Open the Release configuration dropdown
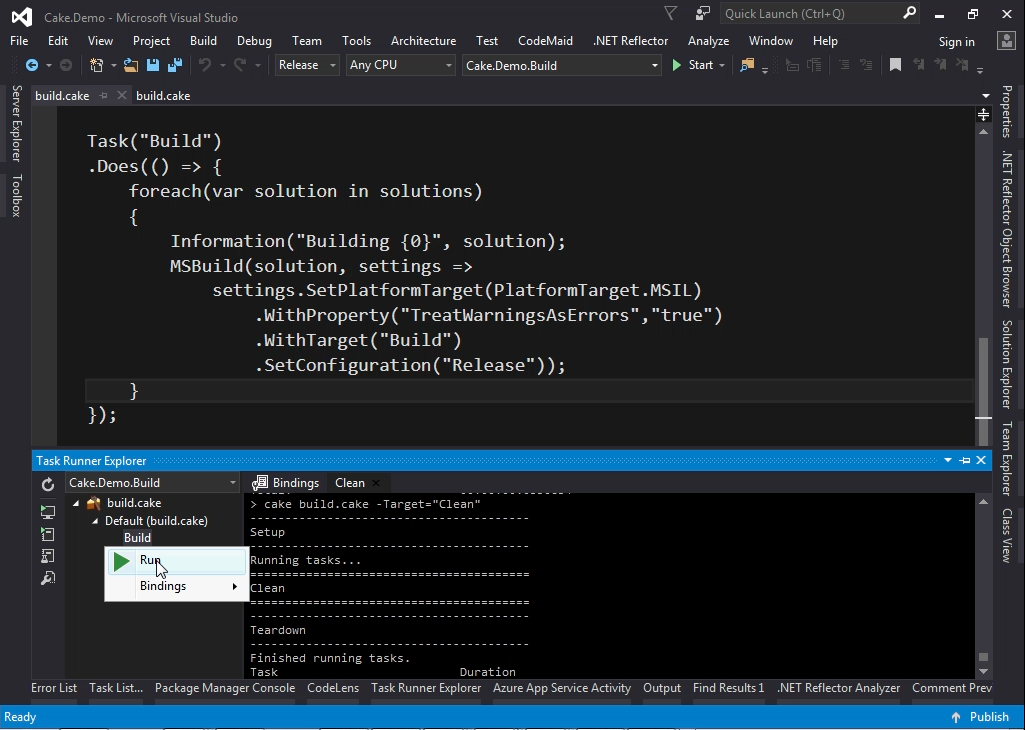This screenshot has width=1025, height=730. (332, 65)
